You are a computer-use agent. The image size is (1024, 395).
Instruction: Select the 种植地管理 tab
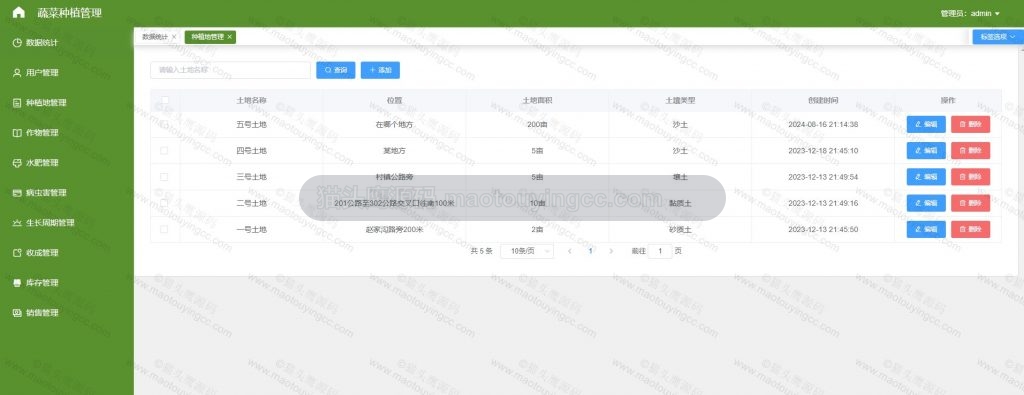[208, 37]
